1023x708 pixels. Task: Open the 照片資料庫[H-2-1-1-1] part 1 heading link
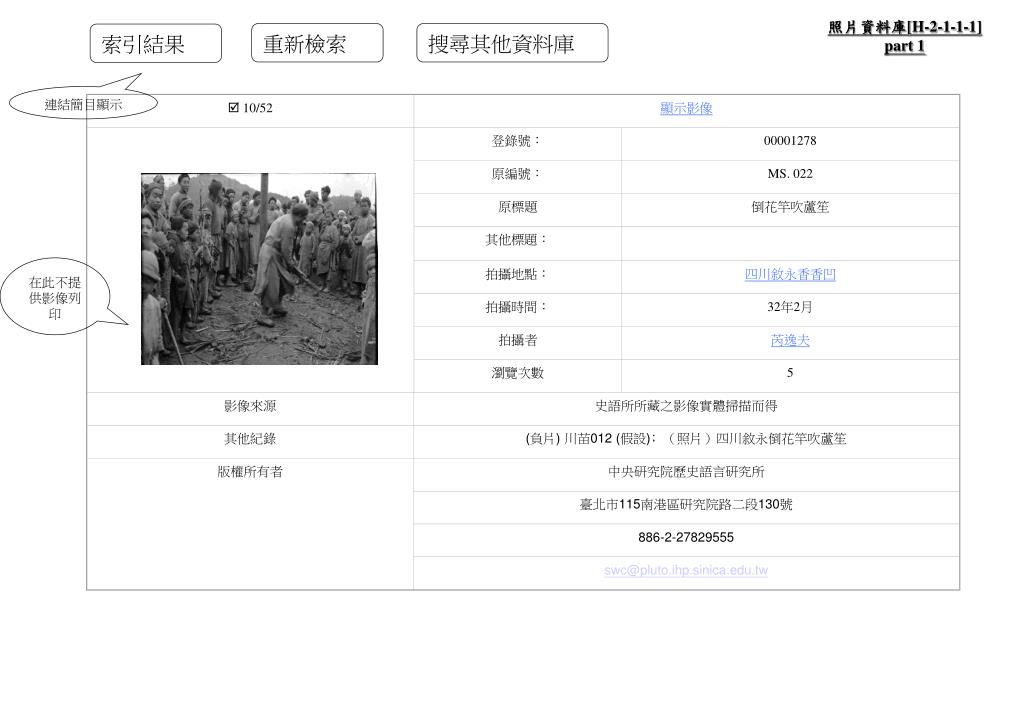pos(905,37)
